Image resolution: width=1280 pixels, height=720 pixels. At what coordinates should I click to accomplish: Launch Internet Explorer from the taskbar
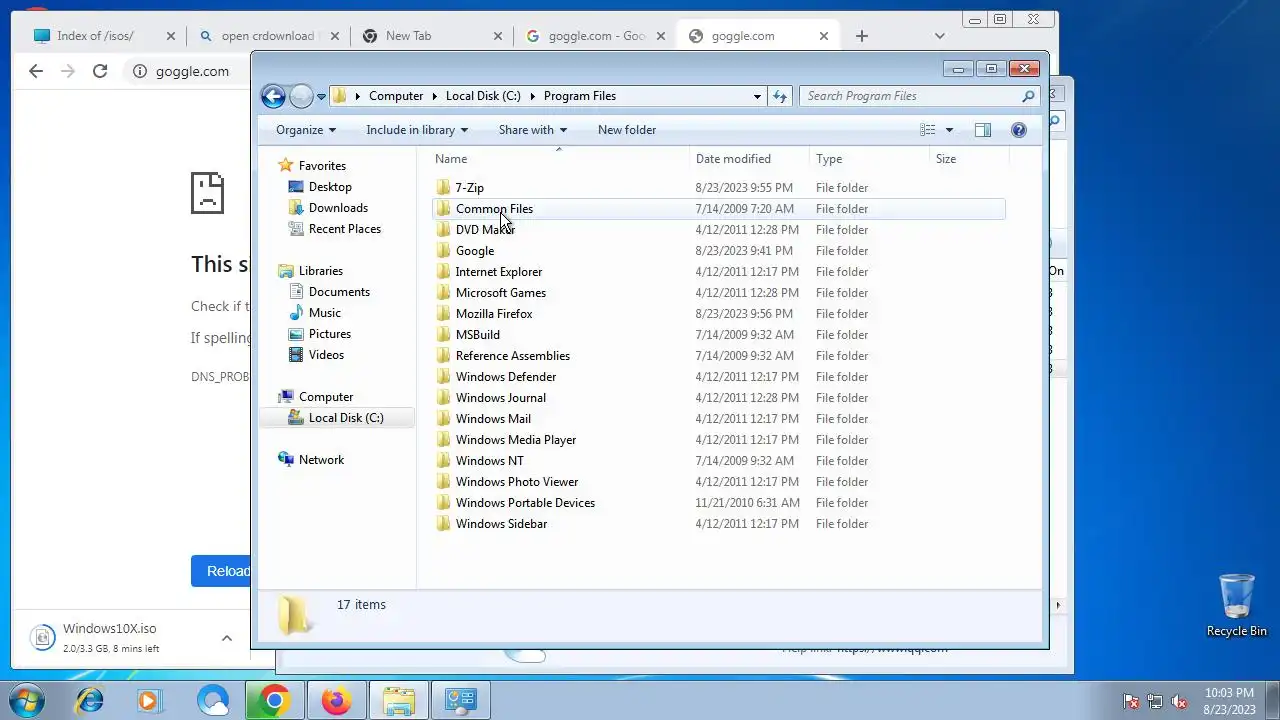(90, 701)
